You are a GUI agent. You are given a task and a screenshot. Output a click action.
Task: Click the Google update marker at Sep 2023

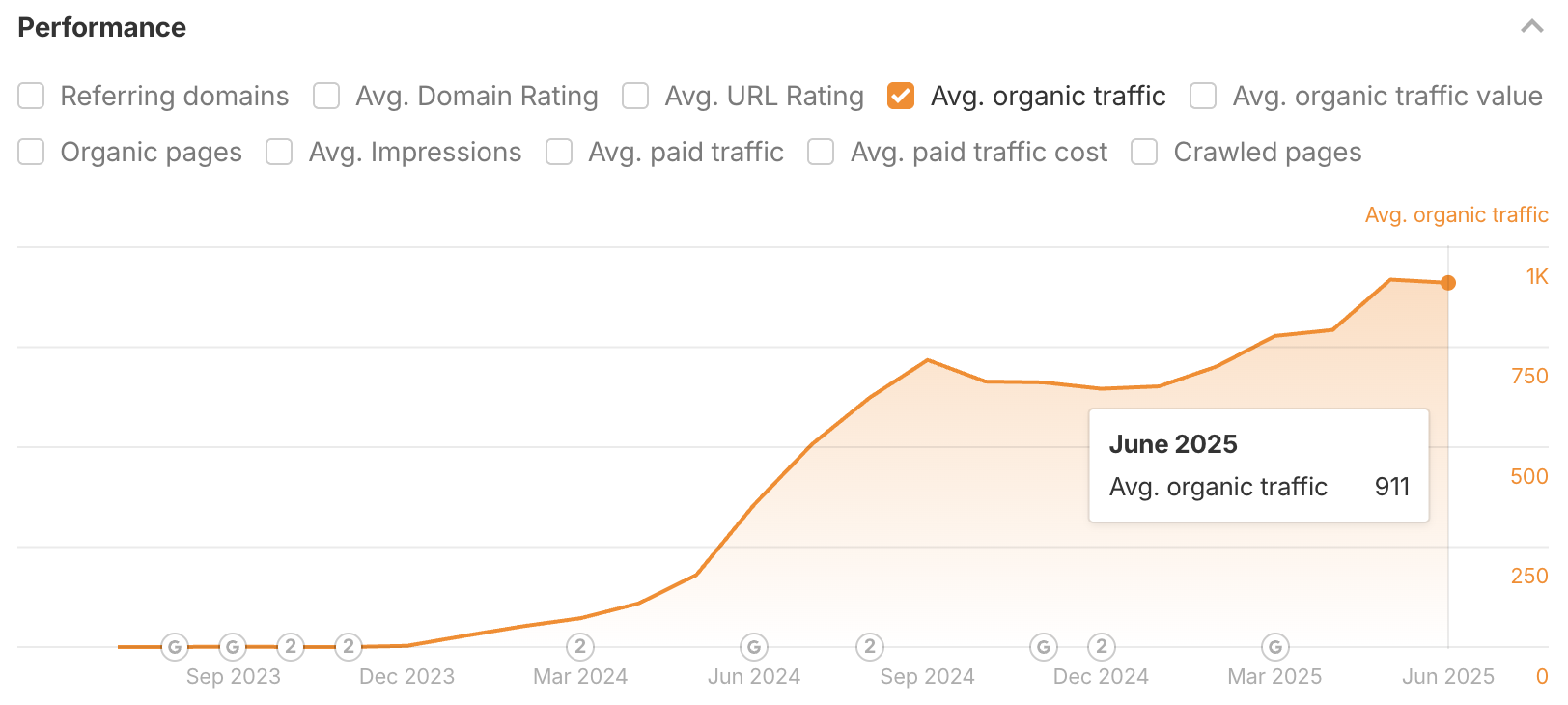click(233, 647)
